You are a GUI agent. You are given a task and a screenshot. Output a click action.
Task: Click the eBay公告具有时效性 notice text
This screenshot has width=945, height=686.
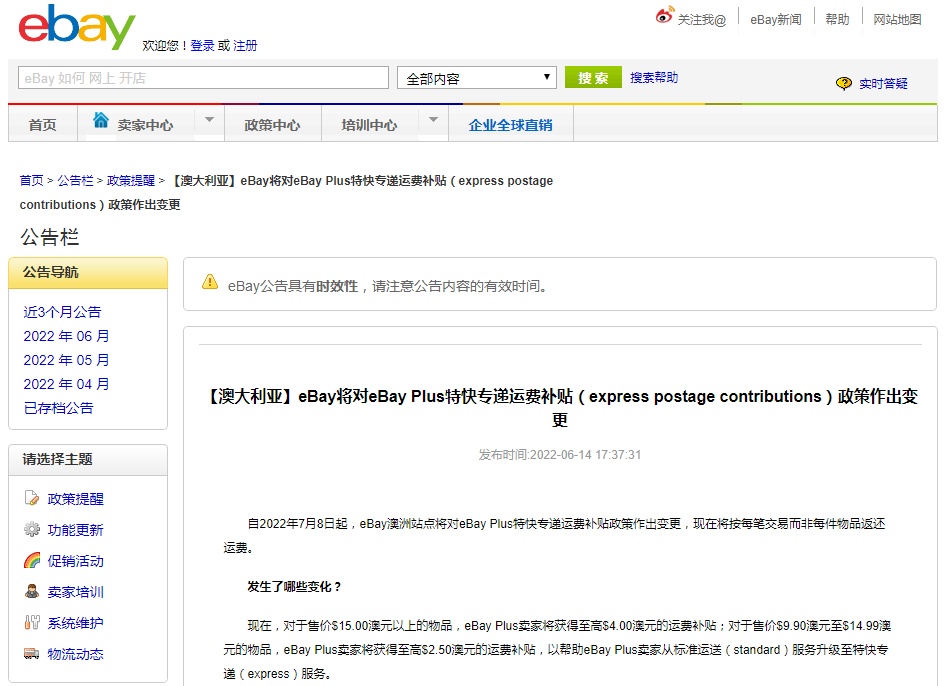(389, 286)
